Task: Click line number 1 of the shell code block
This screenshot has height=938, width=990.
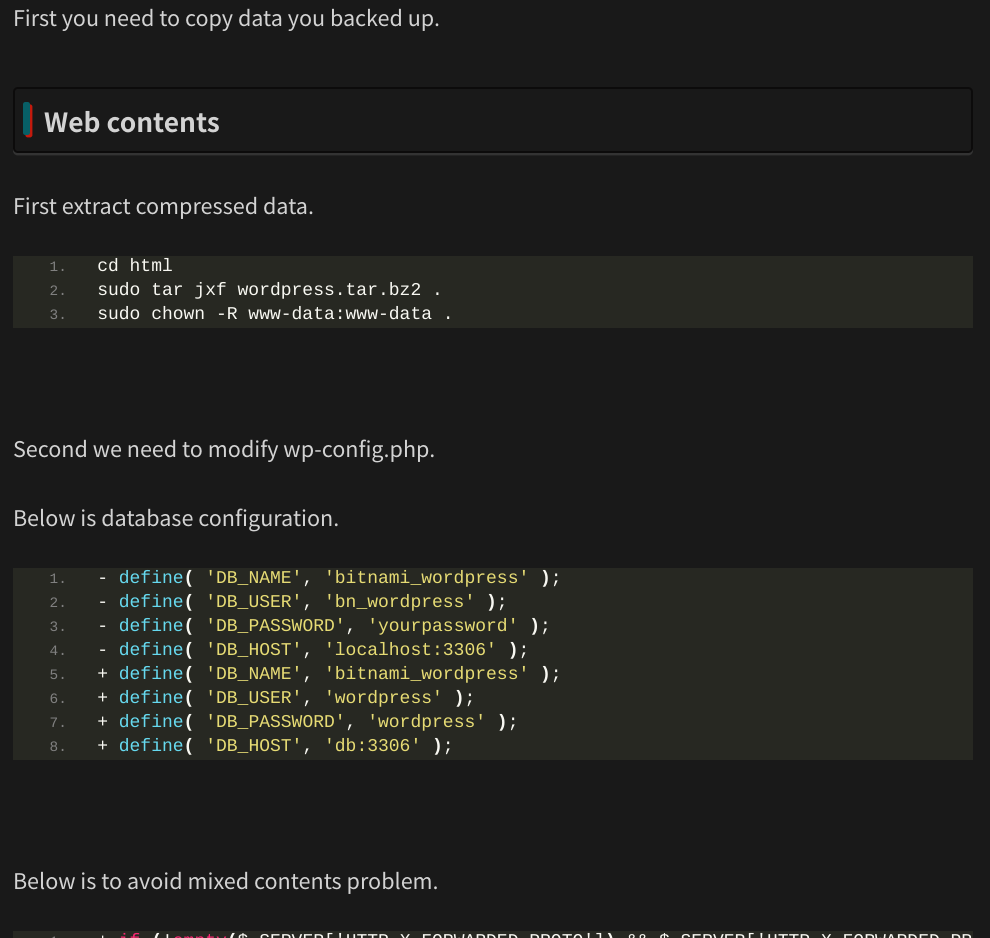Action: 57,267
